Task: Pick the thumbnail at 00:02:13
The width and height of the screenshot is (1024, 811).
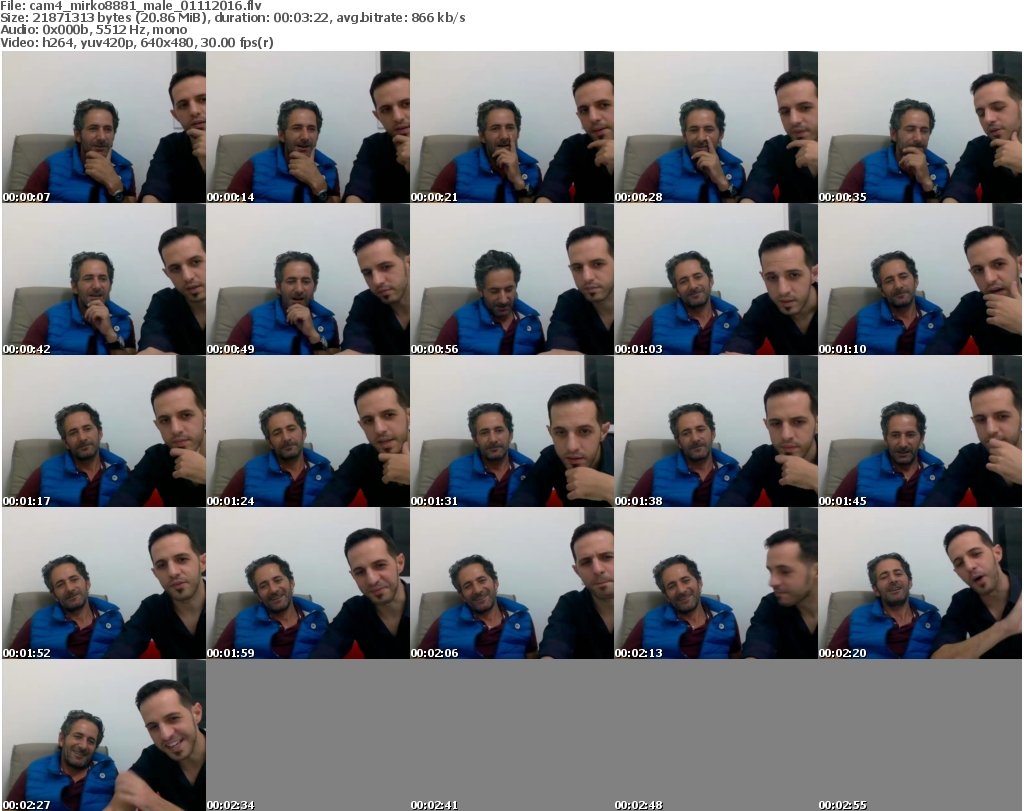Action: click(x=716, y=583)
